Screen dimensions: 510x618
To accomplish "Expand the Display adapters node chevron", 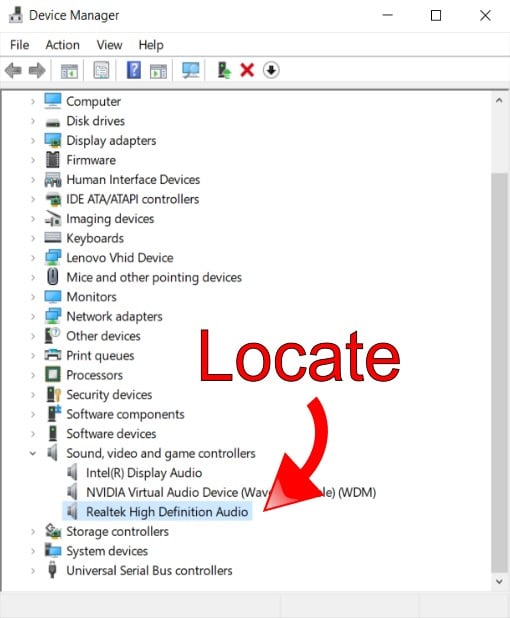I will pos(33,141).
